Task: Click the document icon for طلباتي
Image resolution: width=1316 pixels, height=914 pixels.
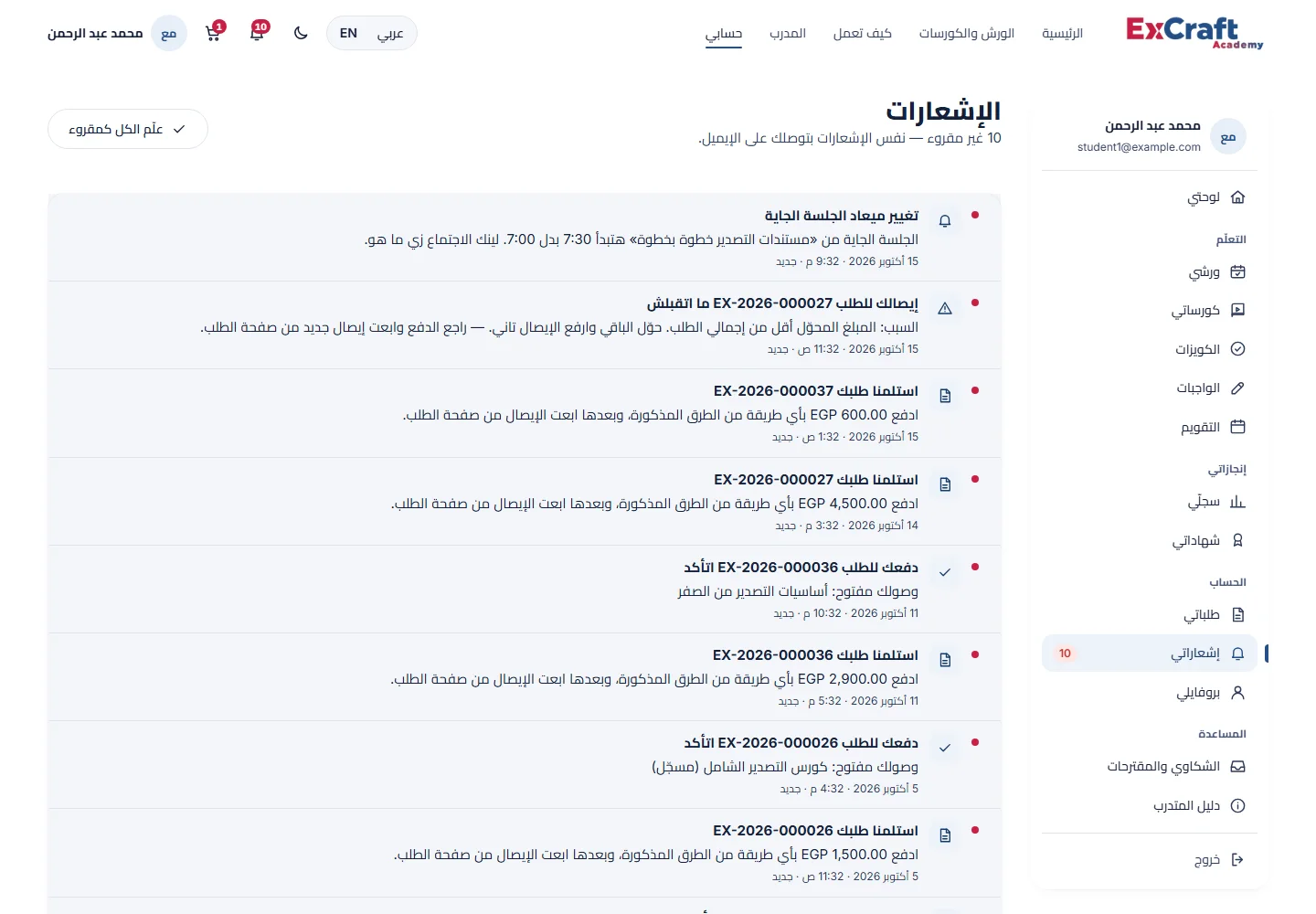Action: (1238, 614)
